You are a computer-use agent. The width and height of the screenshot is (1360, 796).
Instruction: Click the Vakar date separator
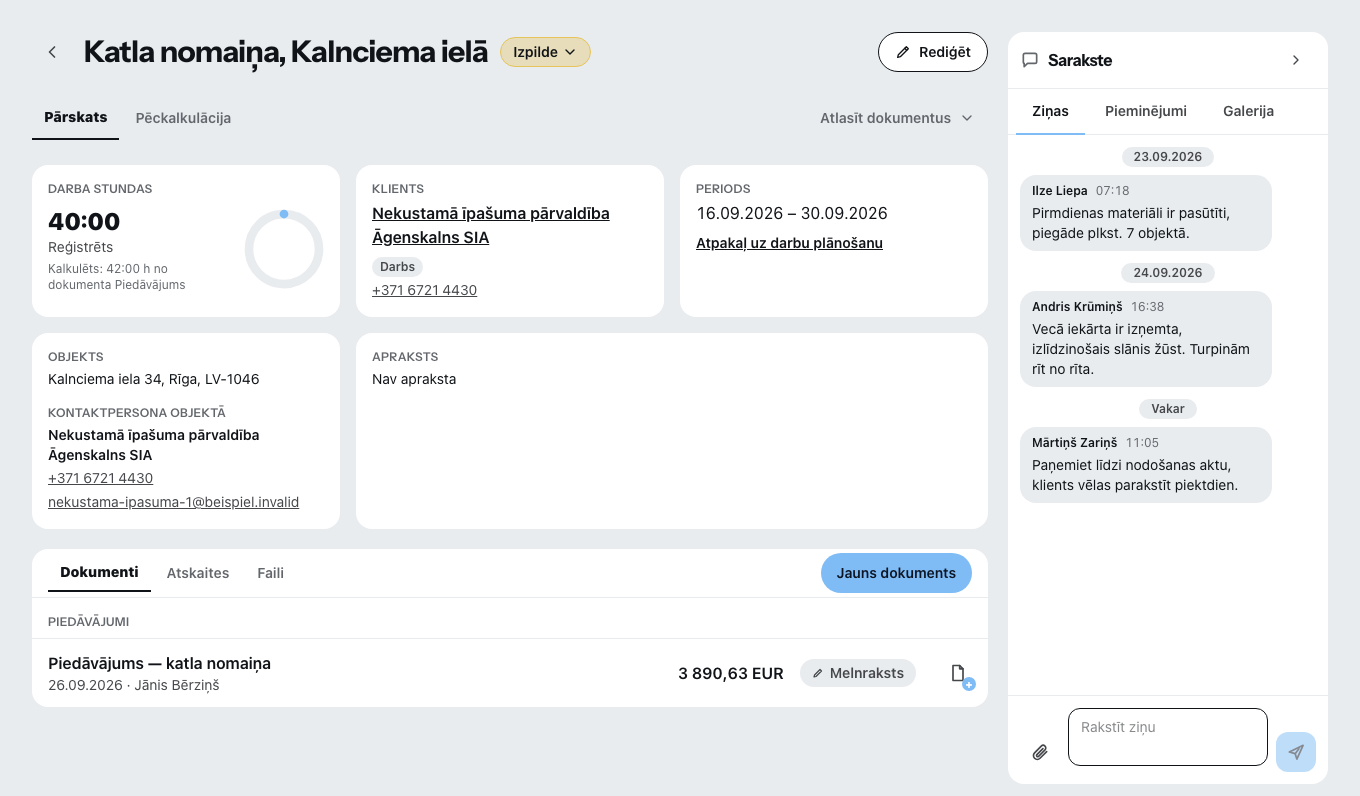(x=1168, y=409)
